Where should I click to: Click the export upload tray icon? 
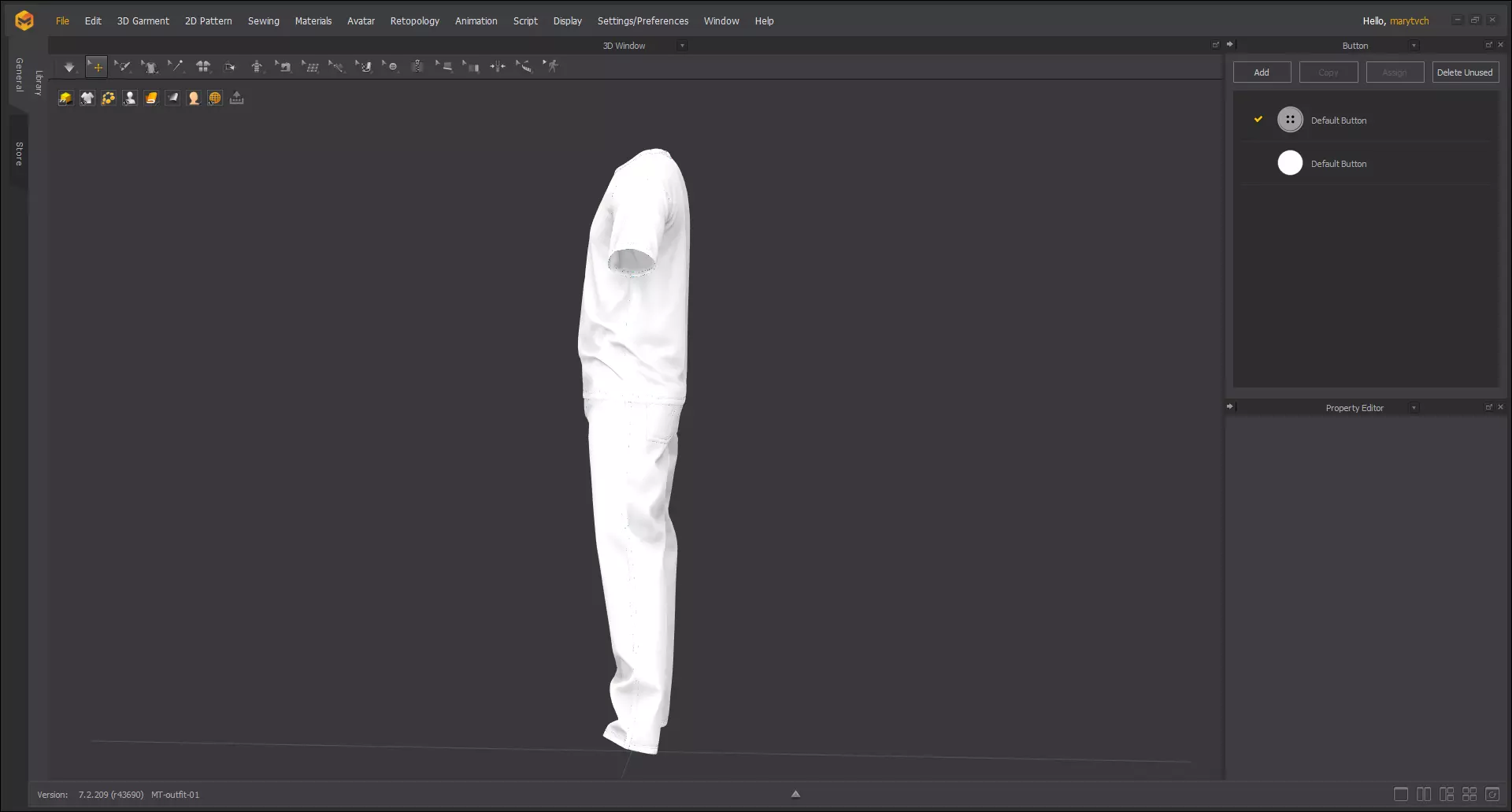tap(237, 98)
